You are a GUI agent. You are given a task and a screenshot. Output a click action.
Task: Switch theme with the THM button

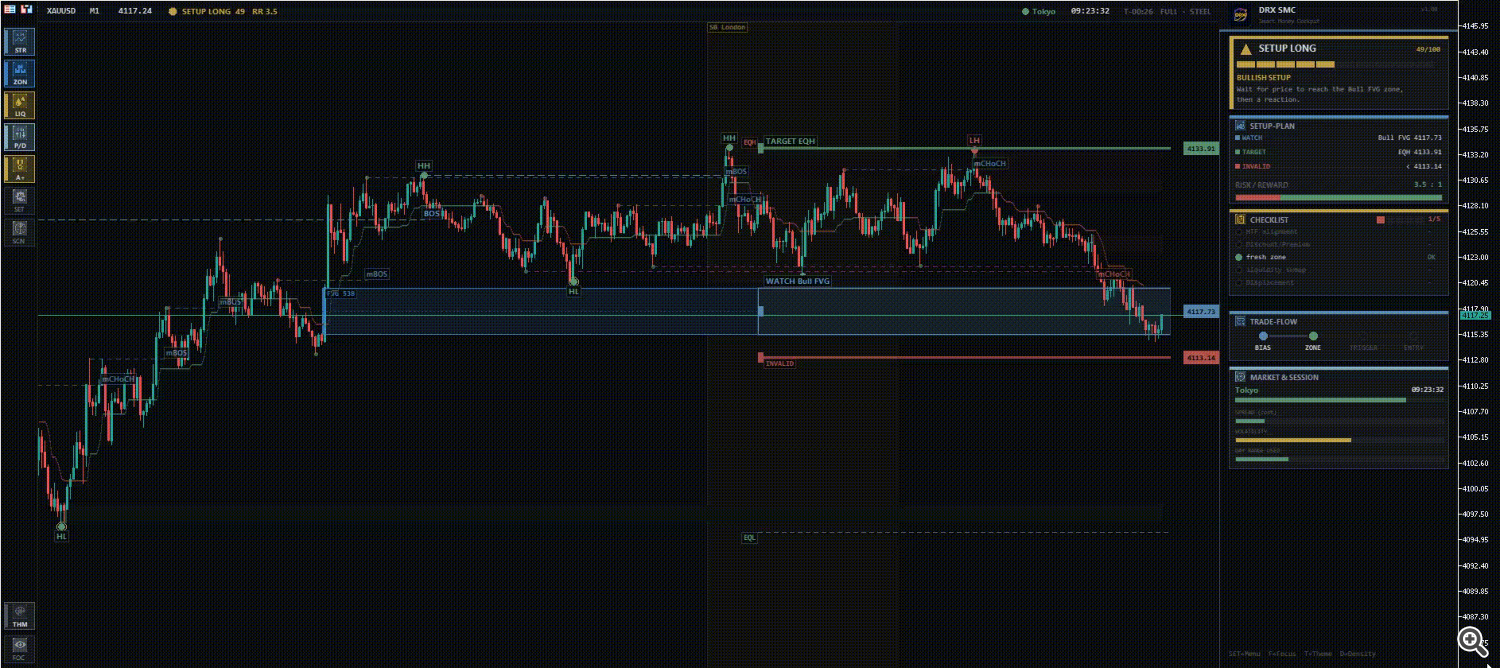pyautogui.click(x=20, y=616)
